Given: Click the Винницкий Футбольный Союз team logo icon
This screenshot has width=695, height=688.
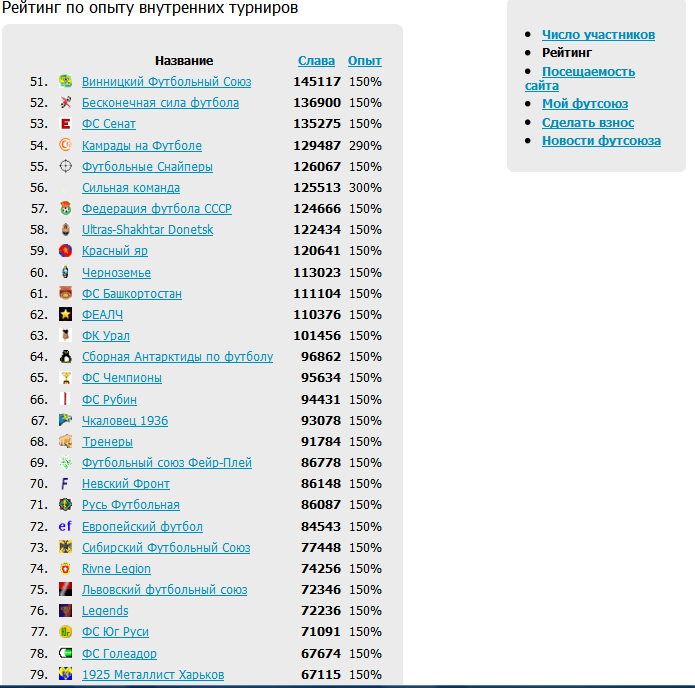Looking at the screenshot, I should [65, 82].
